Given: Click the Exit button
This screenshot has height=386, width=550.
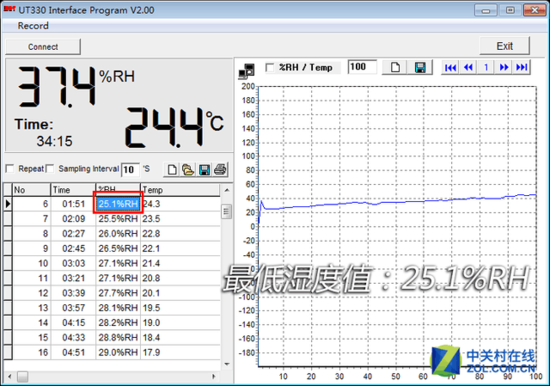Looking at the screenshot, I should [x=504, y=46].
